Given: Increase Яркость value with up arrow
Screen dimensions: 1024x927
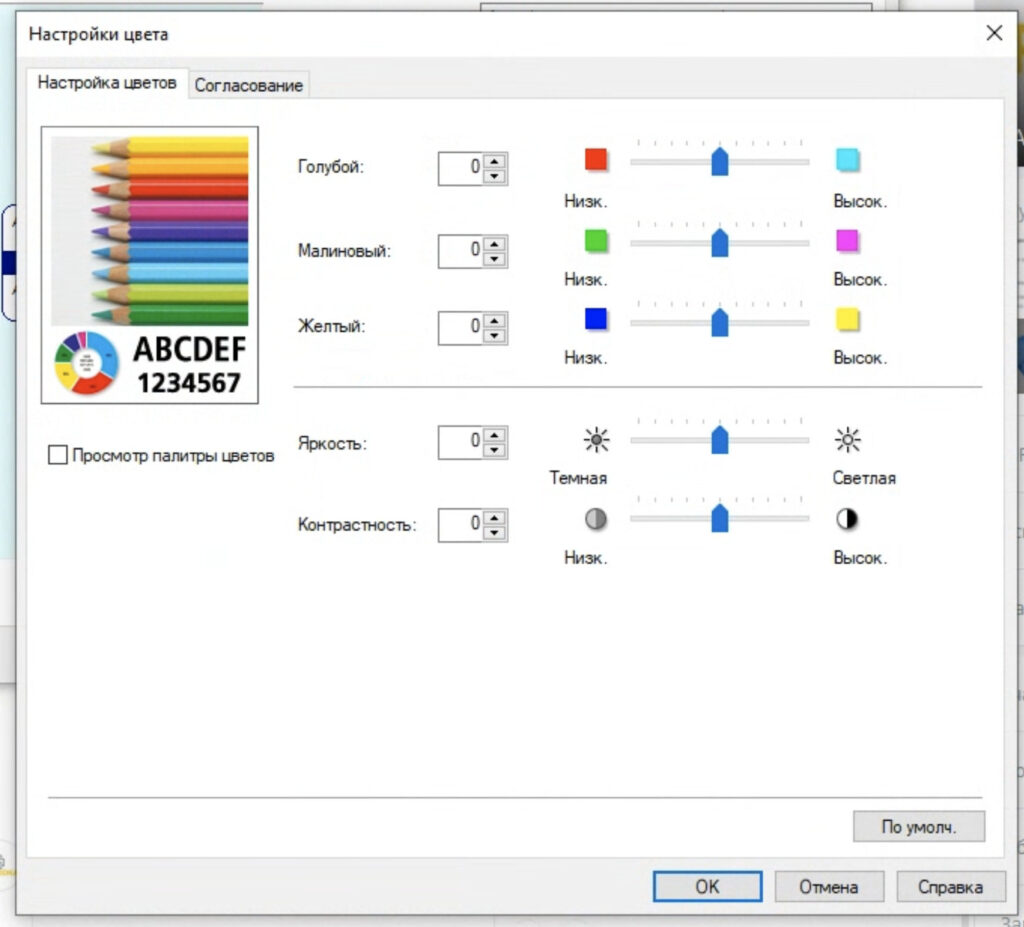Looking at the screenshot, I should pyautogui.click(x=495, y=435).
